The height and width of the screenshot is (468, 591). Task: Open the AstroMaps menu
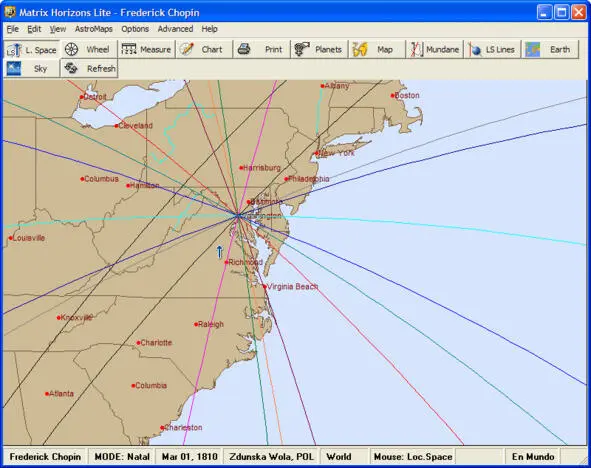[93, 29]
